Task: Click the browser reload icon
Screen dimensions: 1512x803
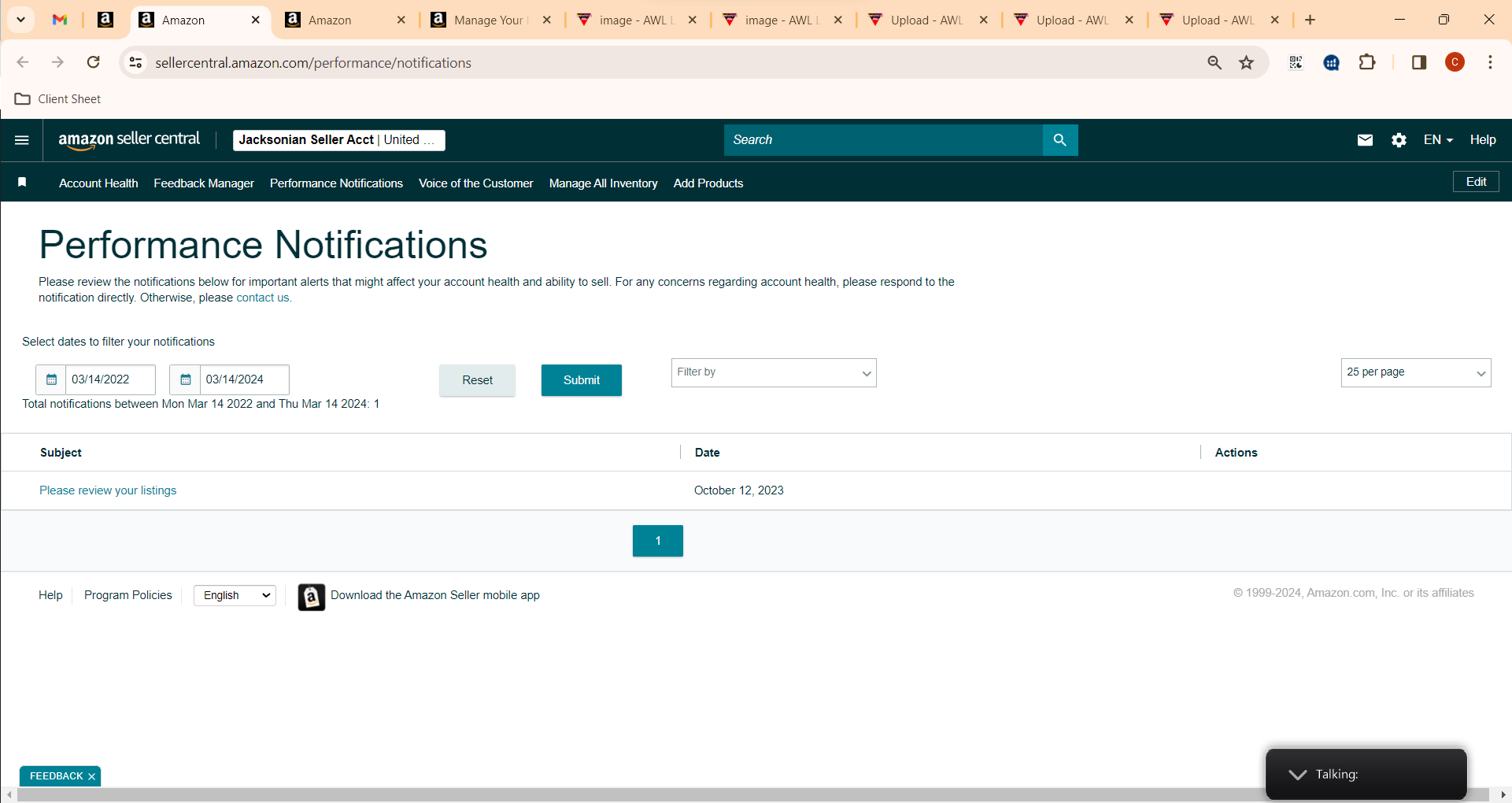Action: tap(93, 62)
